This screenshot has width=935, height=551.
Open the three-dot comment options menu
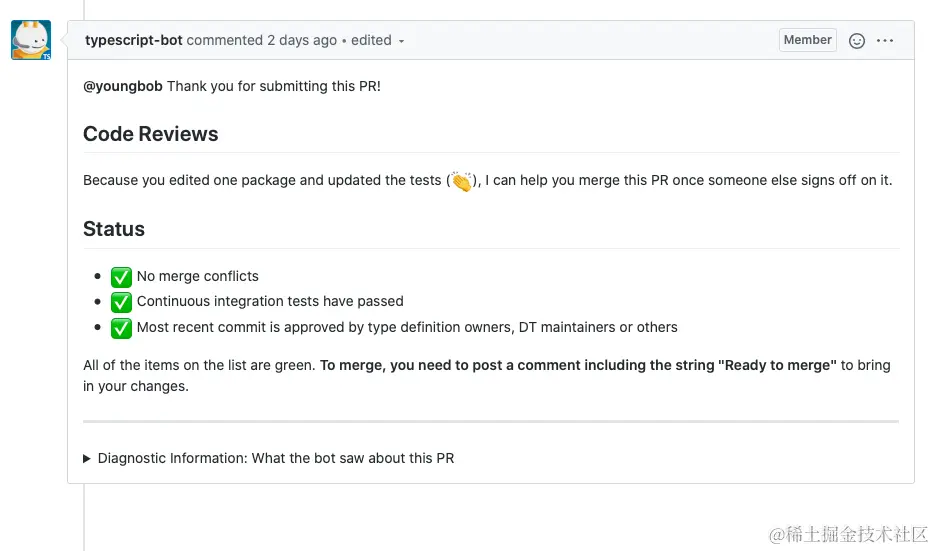[885, 41]
